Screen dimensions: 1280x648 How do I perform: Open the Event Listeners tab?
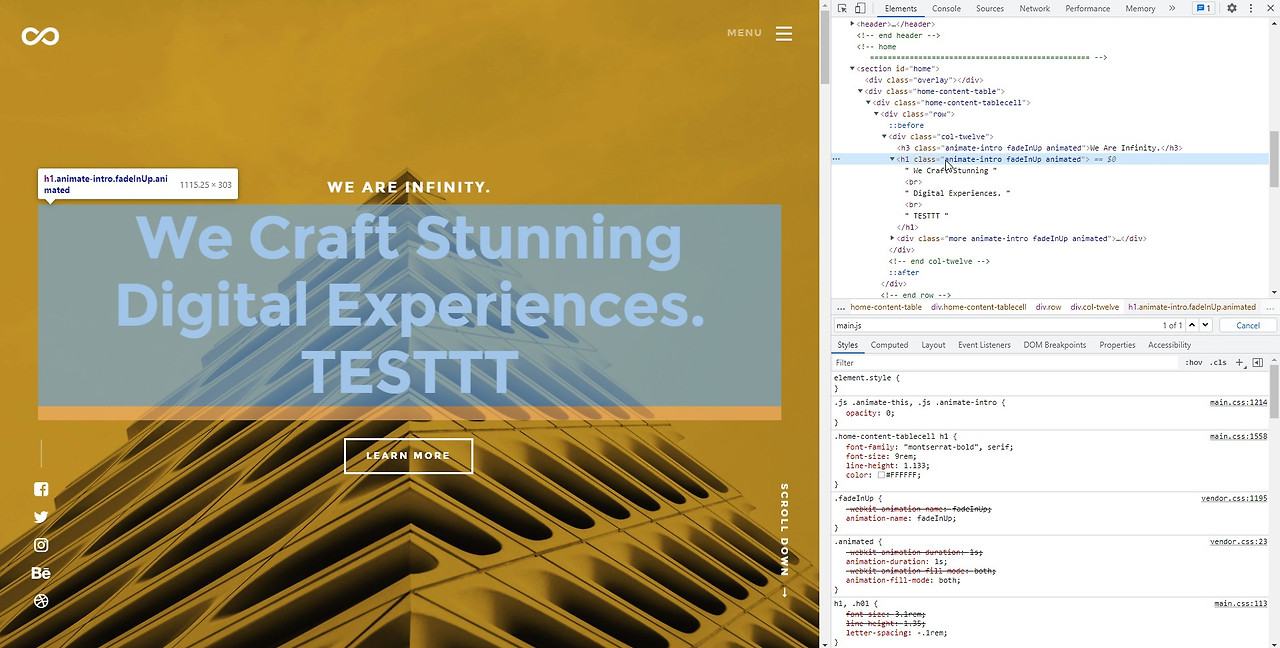(984, 345)
